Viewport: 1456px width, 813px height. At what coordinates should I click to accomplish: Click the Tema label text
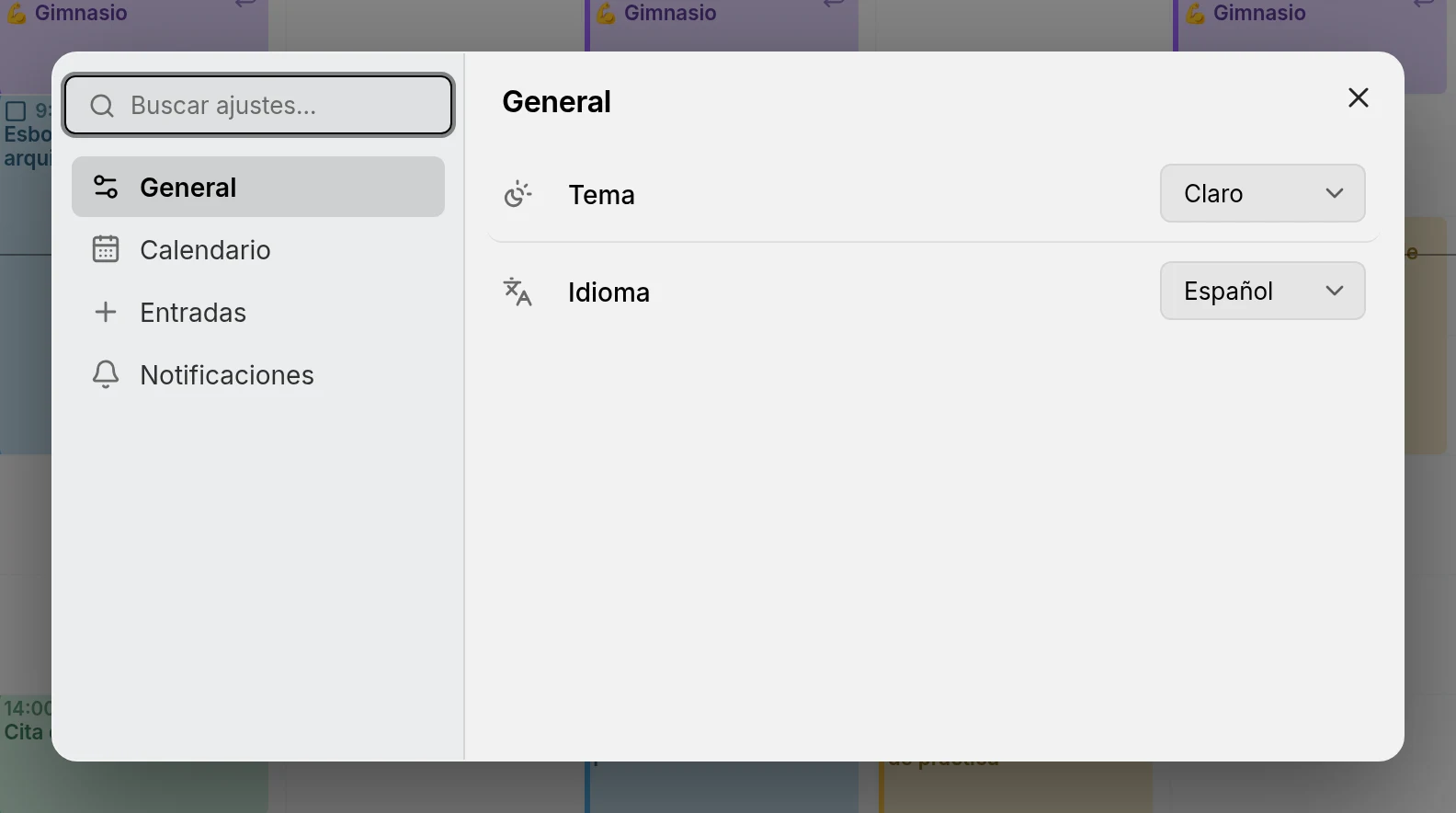point(601,194)
